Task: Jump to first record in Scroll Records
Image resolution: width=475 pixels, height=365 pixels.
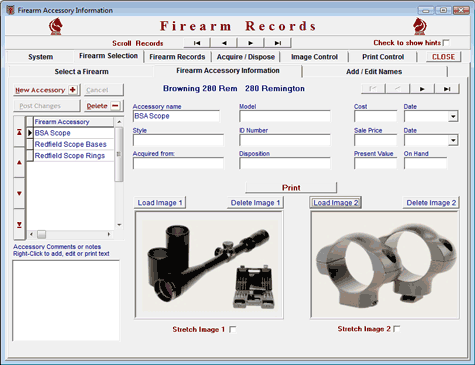Action: [197, 43]
